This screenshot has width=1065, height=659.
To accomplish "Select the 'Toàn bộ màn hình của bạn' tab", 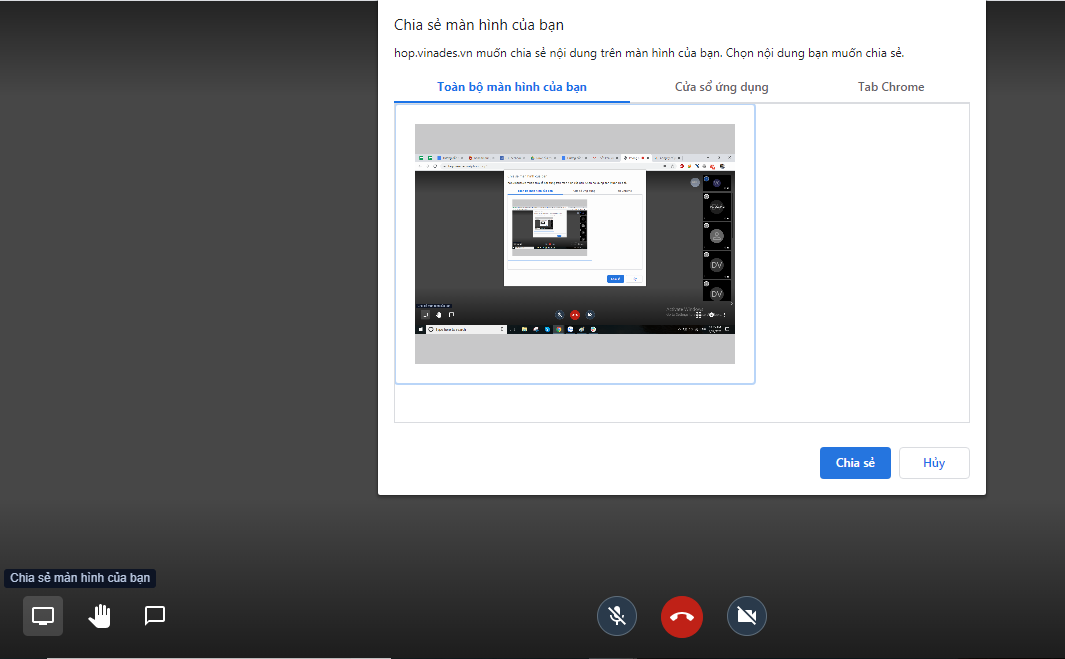I will point(512,87).
